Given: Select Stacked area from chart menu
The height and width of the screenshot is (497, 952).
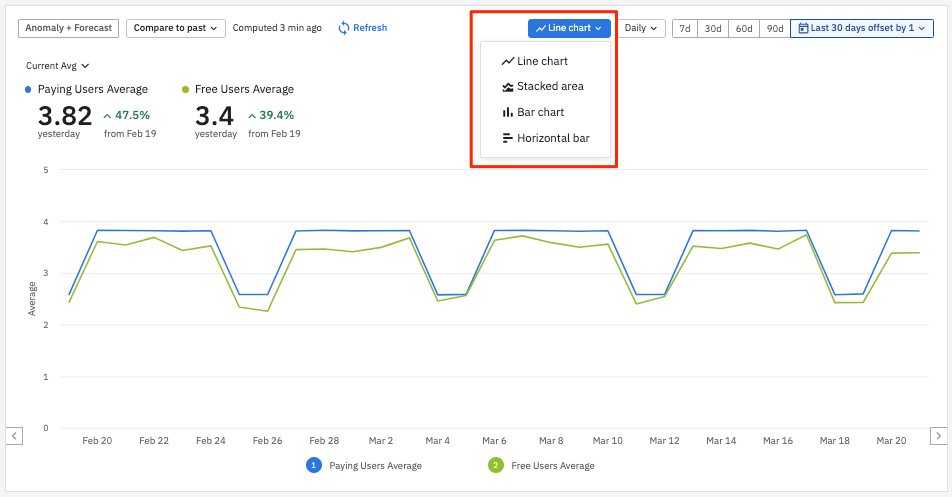Looking at the screenshot, I should [x=550, y=87].
